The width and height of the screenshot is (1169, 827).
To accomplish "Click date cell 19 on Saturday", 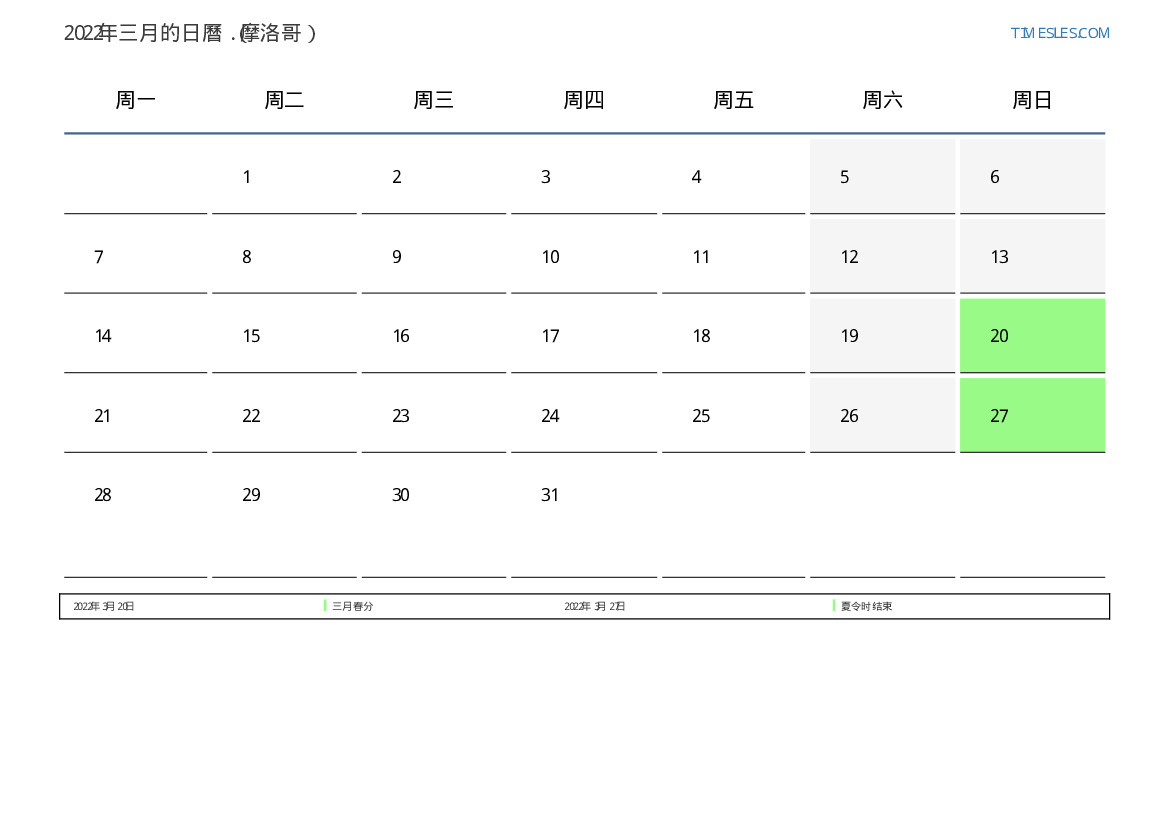I will 882,336.
